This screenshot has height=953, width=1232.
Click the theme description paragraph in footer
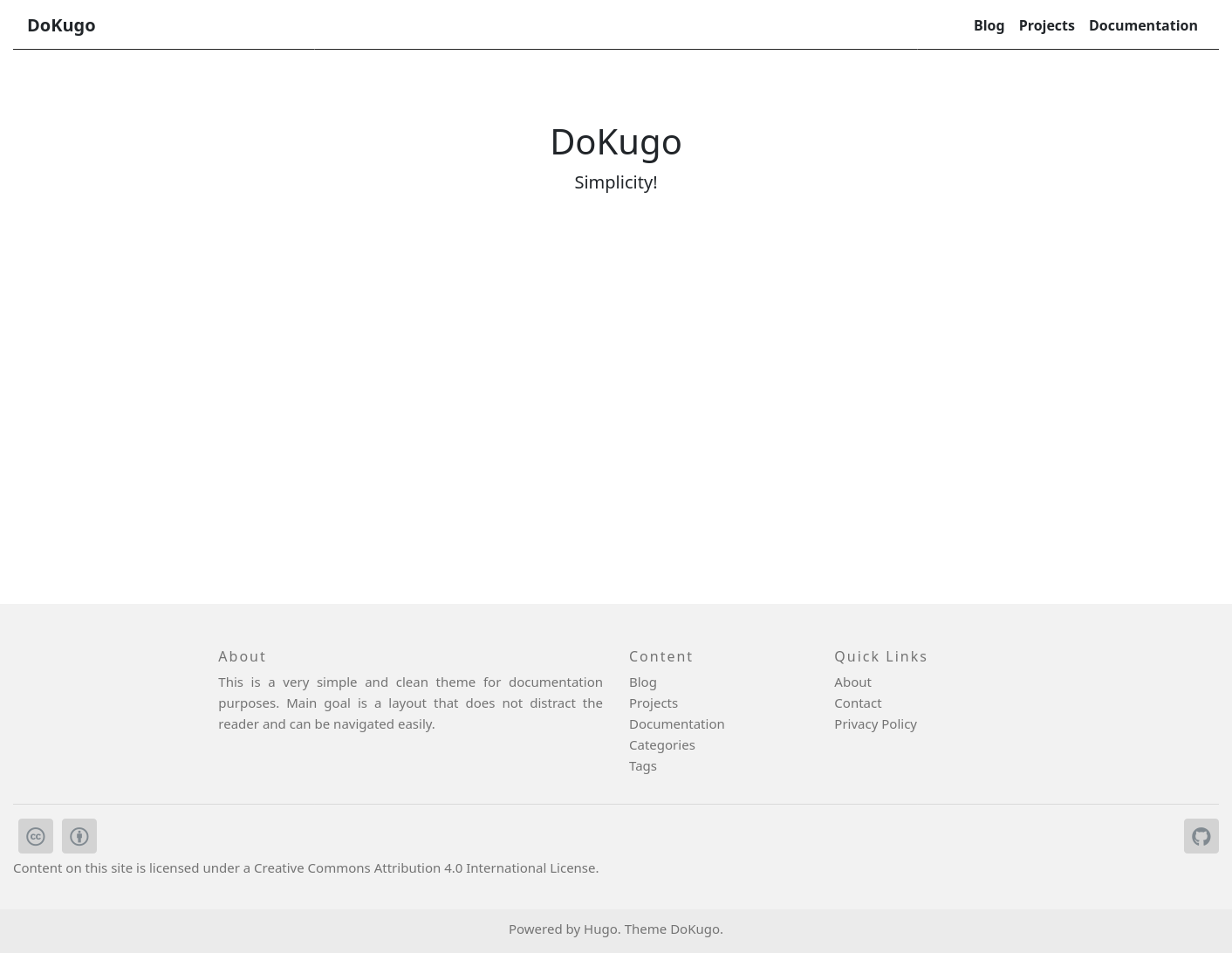410,703
